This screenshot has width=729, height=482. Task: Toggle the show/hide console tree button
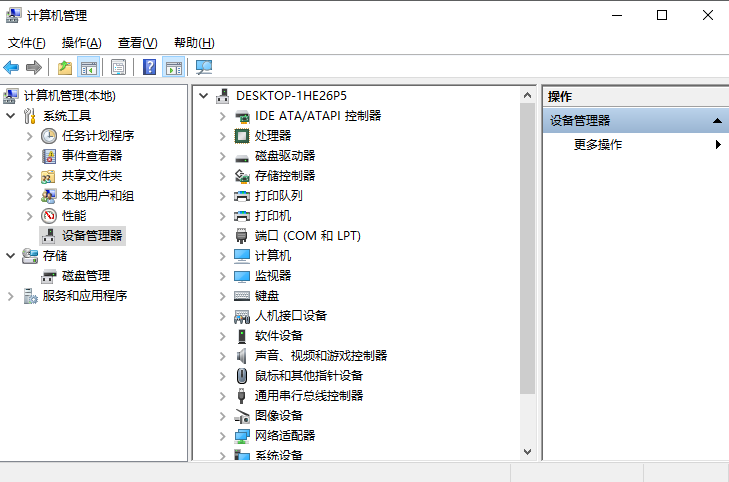(x=89, y=67)
